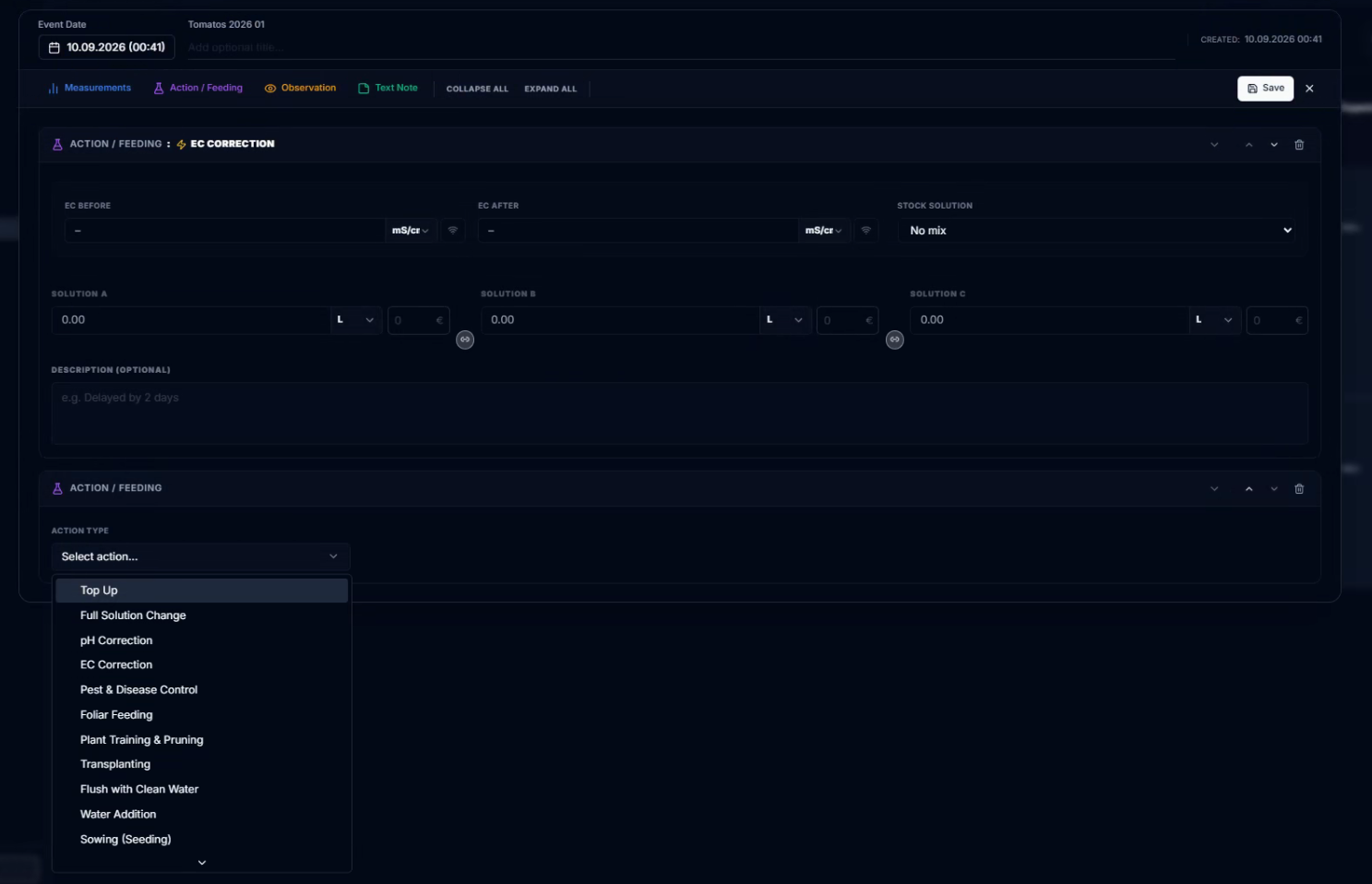Click the Select action dropdown
The height and width of the screenshot is (884, 1372).
(200, 556)
